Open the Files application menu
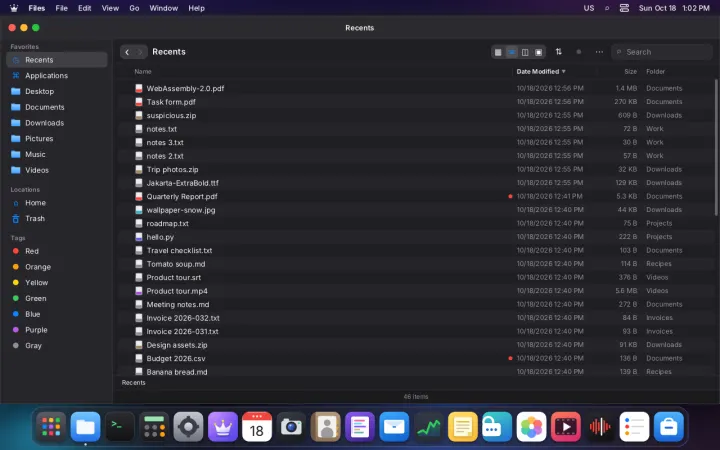This screenshot has width=720, height=450. [x=37, y=8]
